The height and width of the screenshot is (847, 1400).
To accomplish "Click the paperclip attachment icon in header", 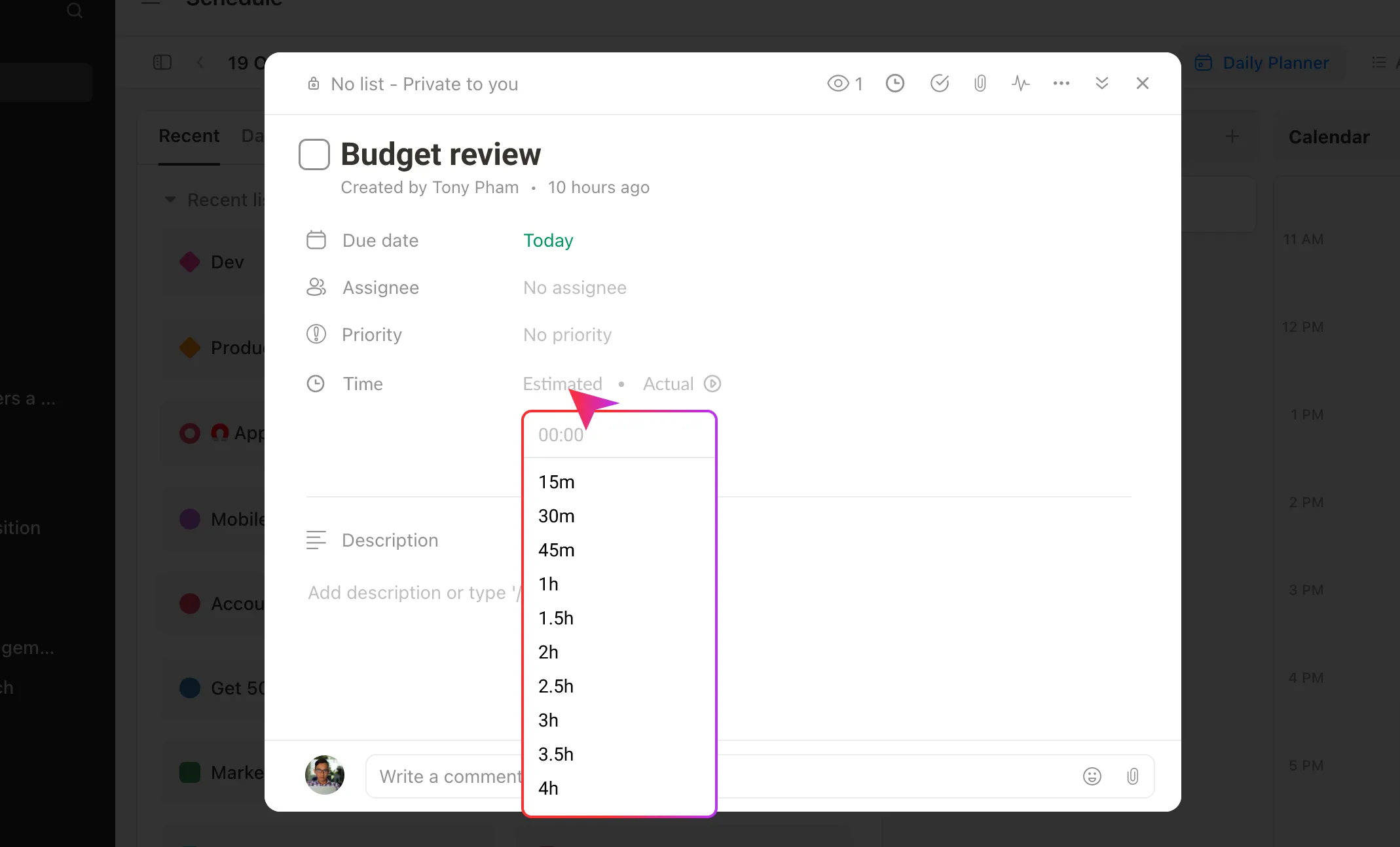I will click(980, 84).
